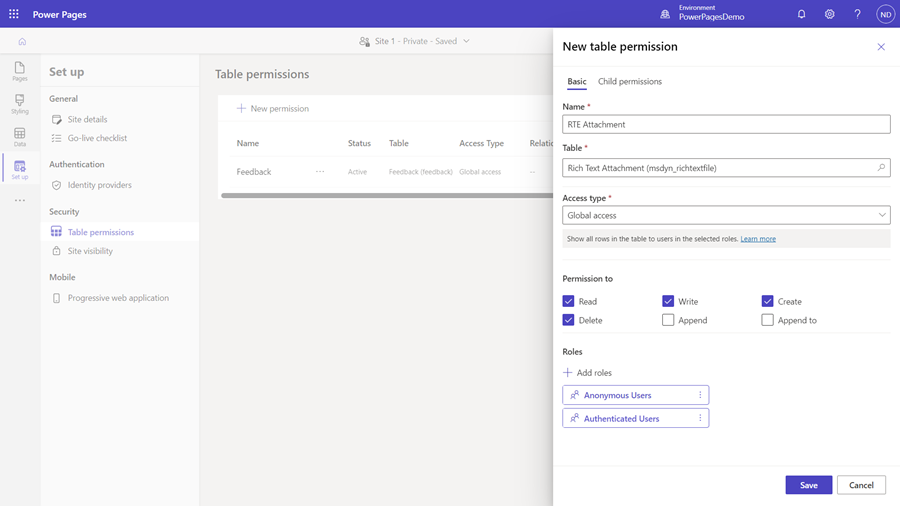Select Site visibility in Security section
Image resolution: width=900 pixels, height=506 pixels.
[90, 251]
